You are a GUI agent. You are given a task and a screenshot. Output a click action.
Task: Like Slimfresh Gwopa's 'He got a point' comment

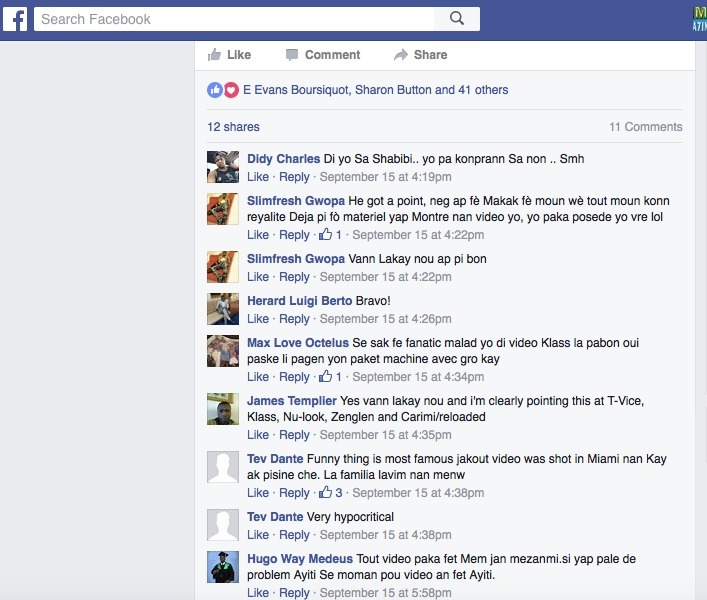pyautogui.click(x=258, y=235)
